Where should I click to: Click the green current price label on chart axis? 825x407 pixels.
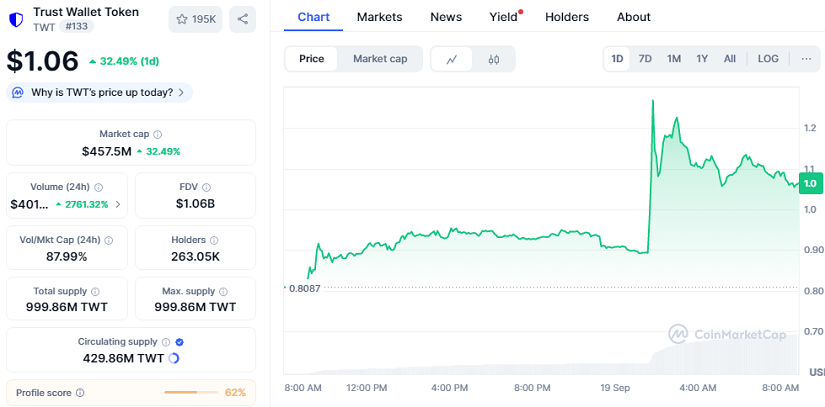(x=811, y=184)
